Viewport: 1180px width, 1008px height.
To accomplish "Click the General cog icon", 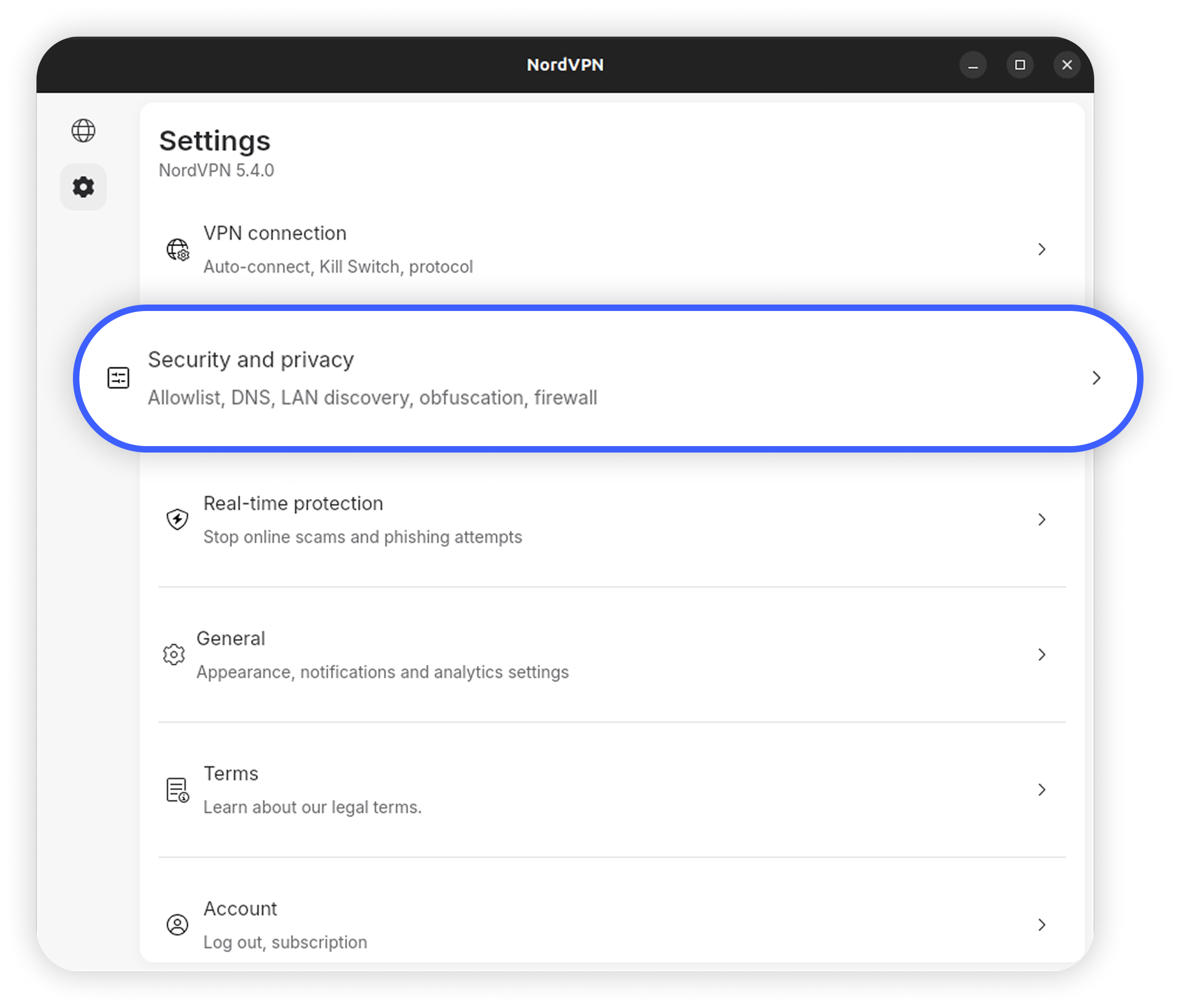I will pyautogui.click(x=174, y=655).
